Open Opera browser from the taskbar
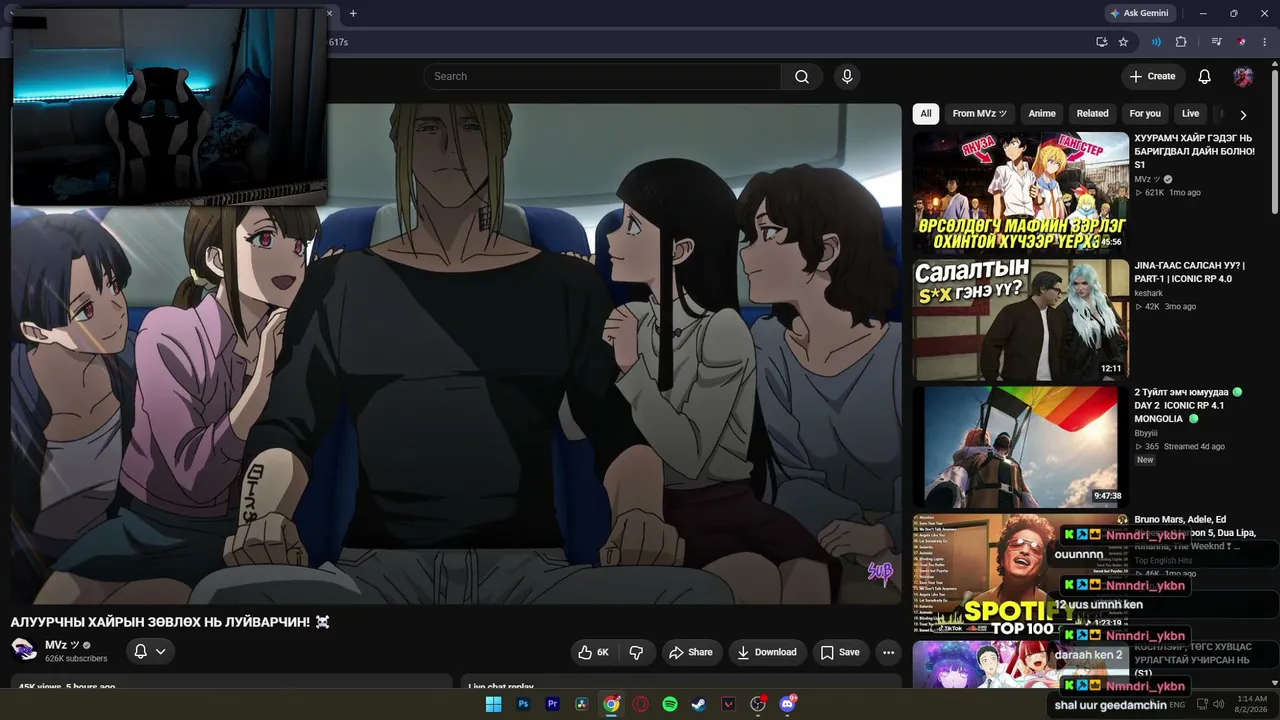 pos(640,704)
